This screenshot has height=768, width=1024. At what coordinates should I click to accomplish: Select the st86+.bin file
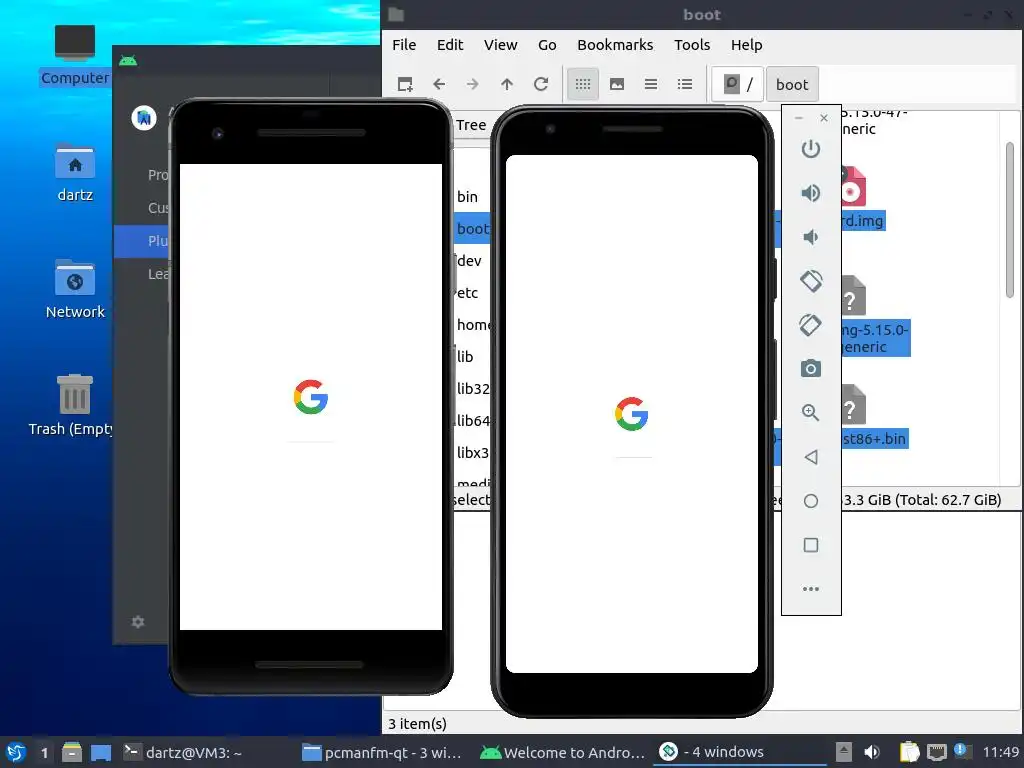874,438
